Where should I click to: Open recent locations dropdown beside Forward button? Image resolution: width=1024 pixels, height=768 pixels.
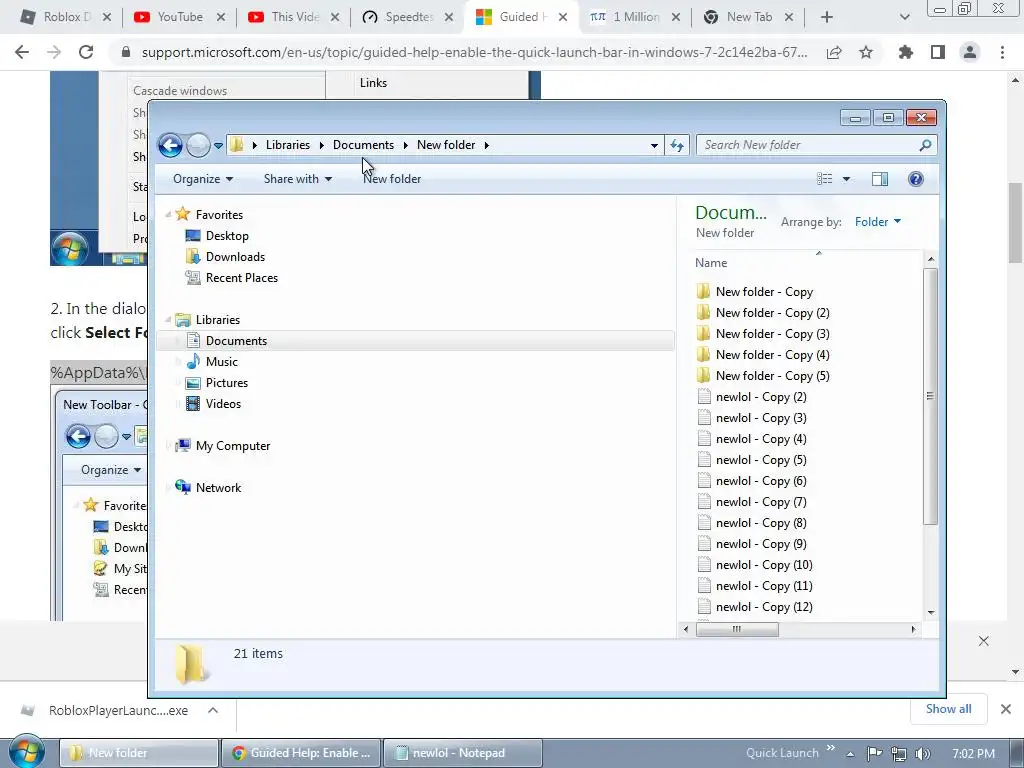218,146
